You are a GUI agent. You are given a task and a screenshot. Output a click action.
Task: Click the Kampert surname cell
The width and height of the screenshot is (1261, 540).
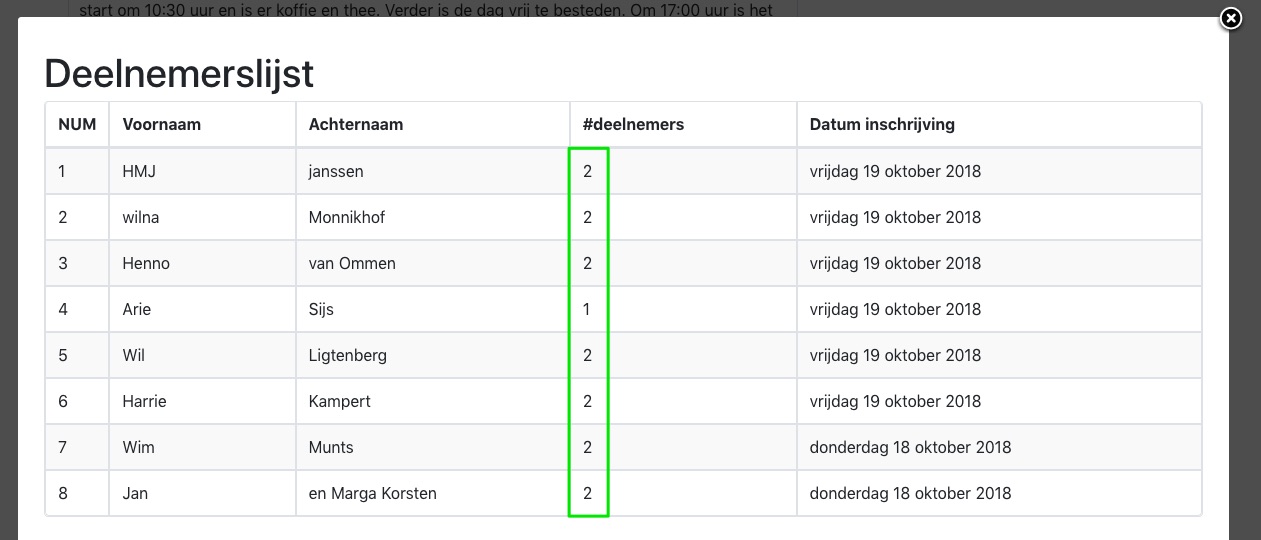tap(433, 401)
